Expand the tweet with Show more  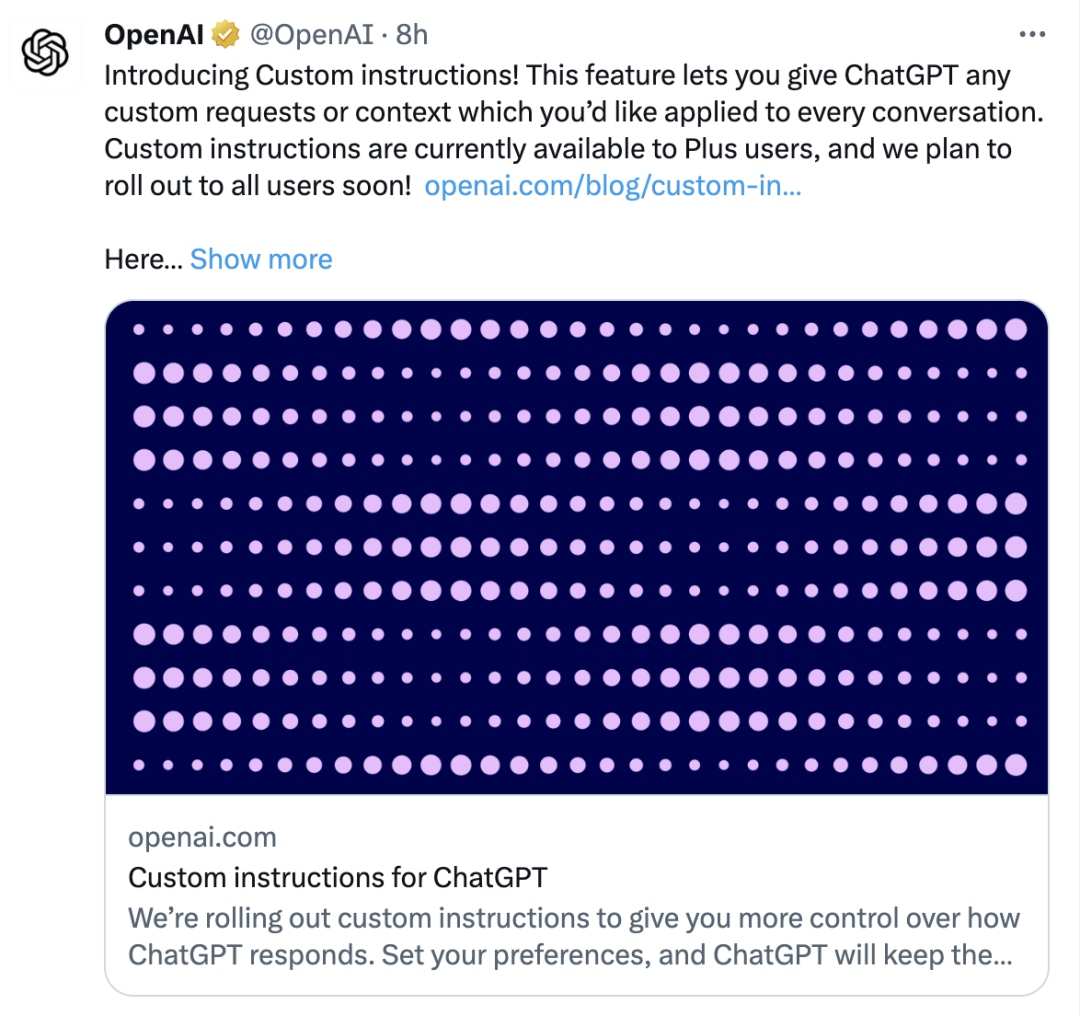[x=261, y=260]
